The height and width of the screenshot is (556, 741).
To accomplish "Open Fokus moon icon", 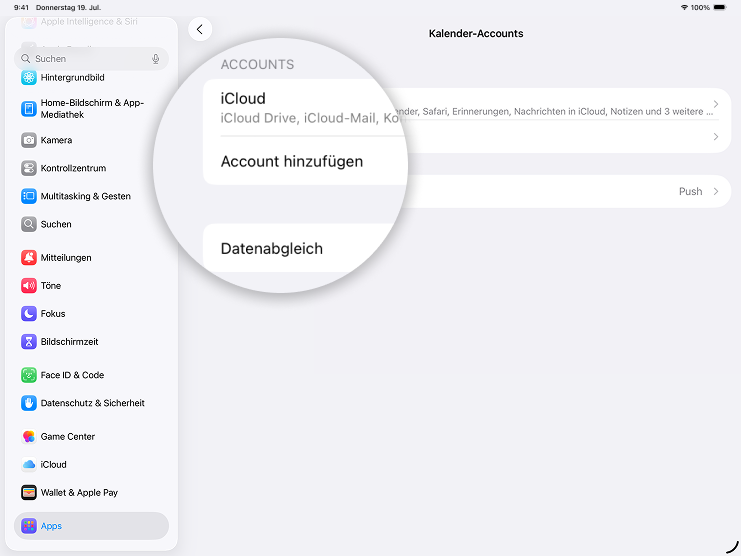I will click(x=29, y=314).
